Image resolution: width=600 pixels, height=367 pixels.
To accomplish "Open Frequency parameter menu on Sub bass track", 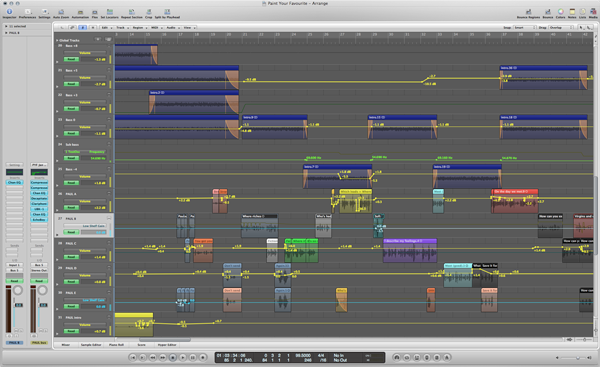I will point(85,152).
